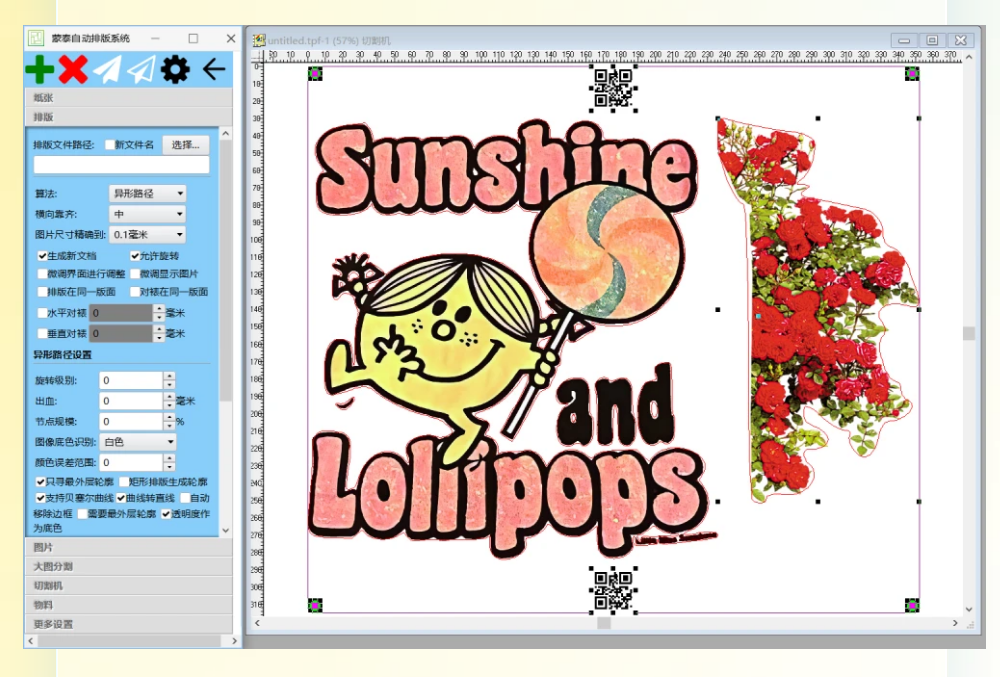
Task: Click the 蒙泰自动排版系统 window app icon
Action: coord(36,38)
